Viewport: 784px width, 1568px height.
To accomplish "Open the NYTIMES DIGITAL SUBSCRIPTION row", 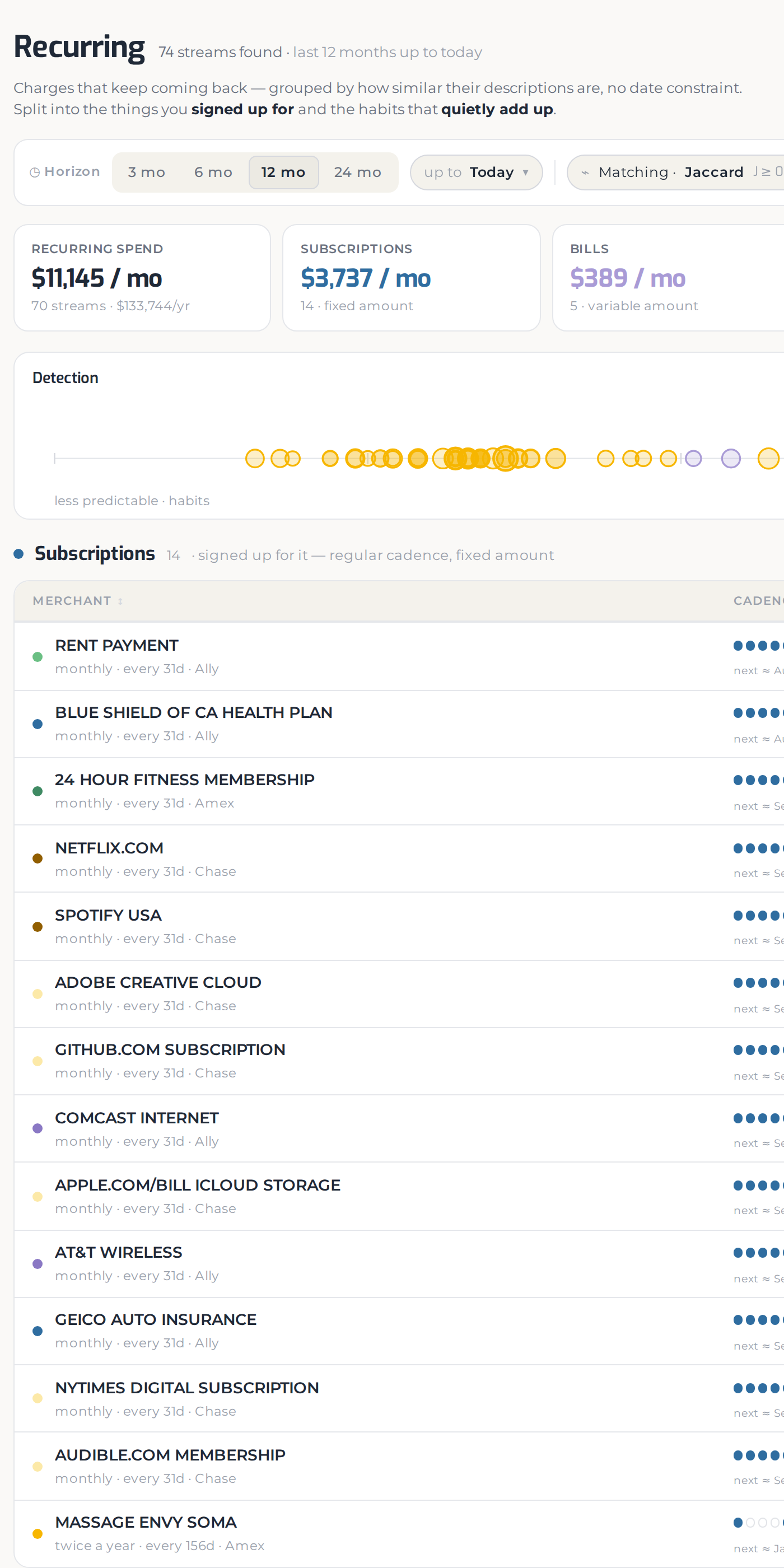I will (399, 1399).
